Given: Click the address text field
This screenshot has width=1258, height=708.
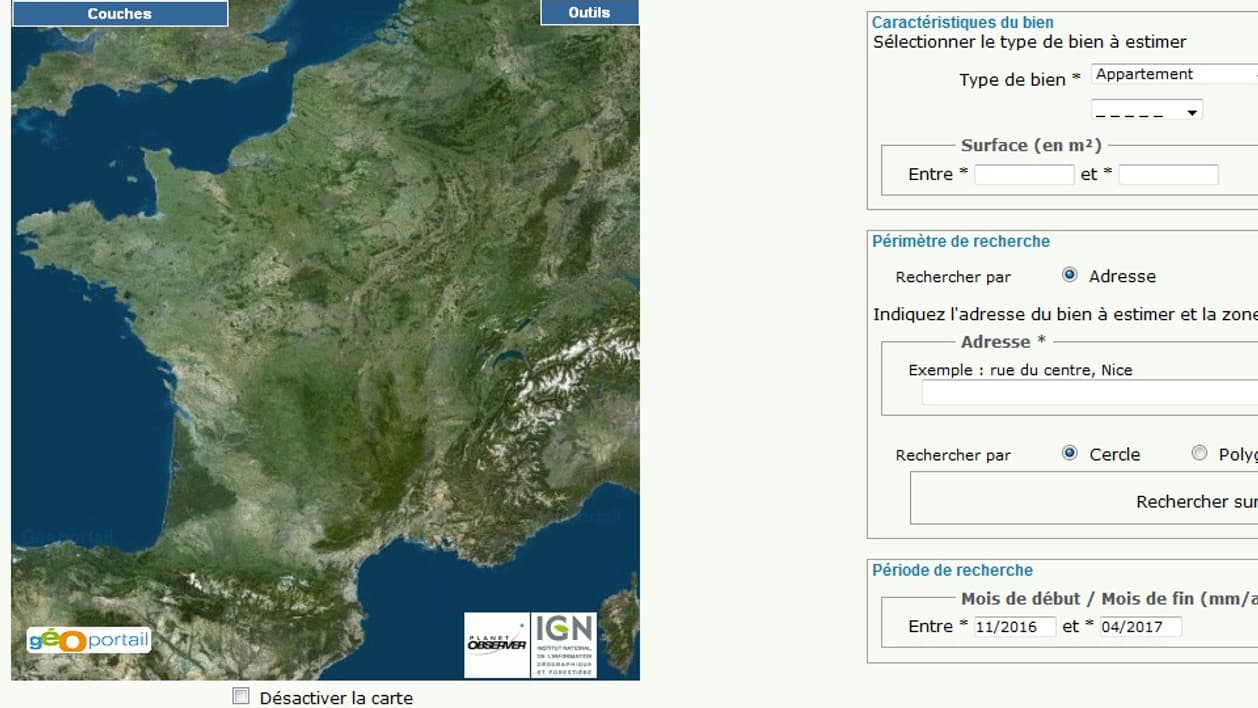Looking at the screenshot, I should pyautogui.click(x=1088, y=393).
